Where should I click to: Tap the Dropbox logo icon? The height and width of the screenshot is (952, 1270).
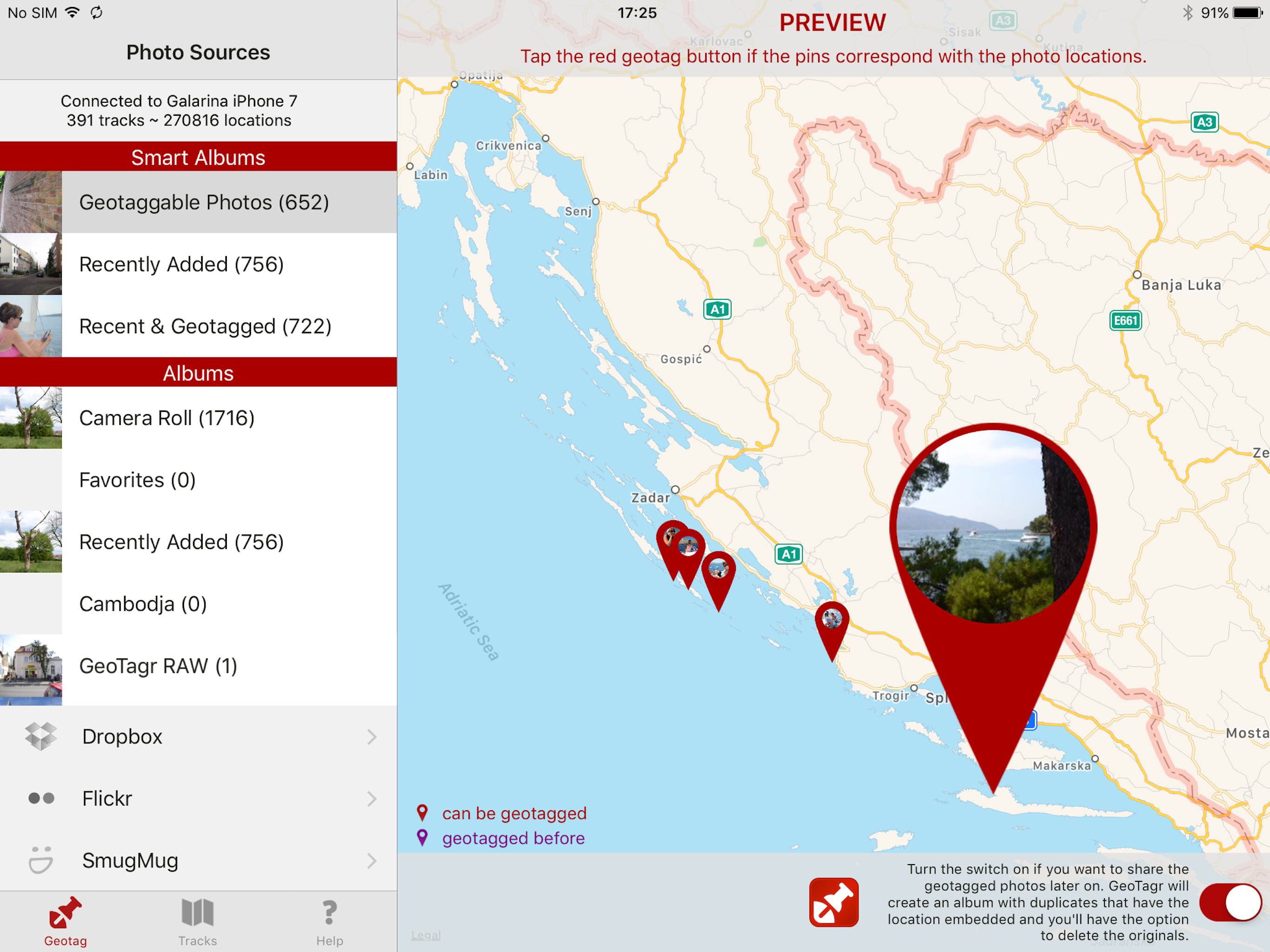41,736
